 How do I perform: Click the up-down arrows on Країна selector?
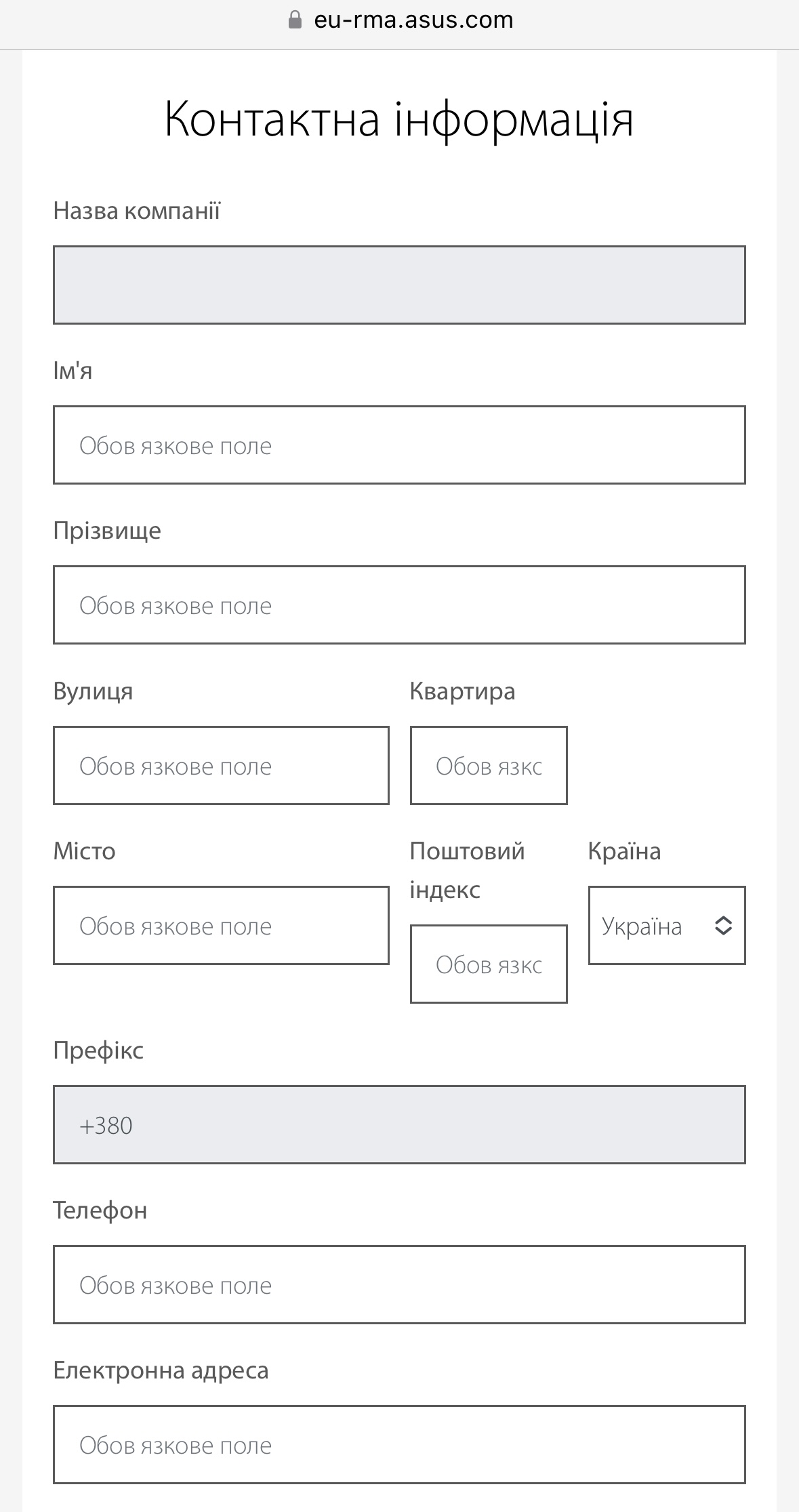click(723, 925)
